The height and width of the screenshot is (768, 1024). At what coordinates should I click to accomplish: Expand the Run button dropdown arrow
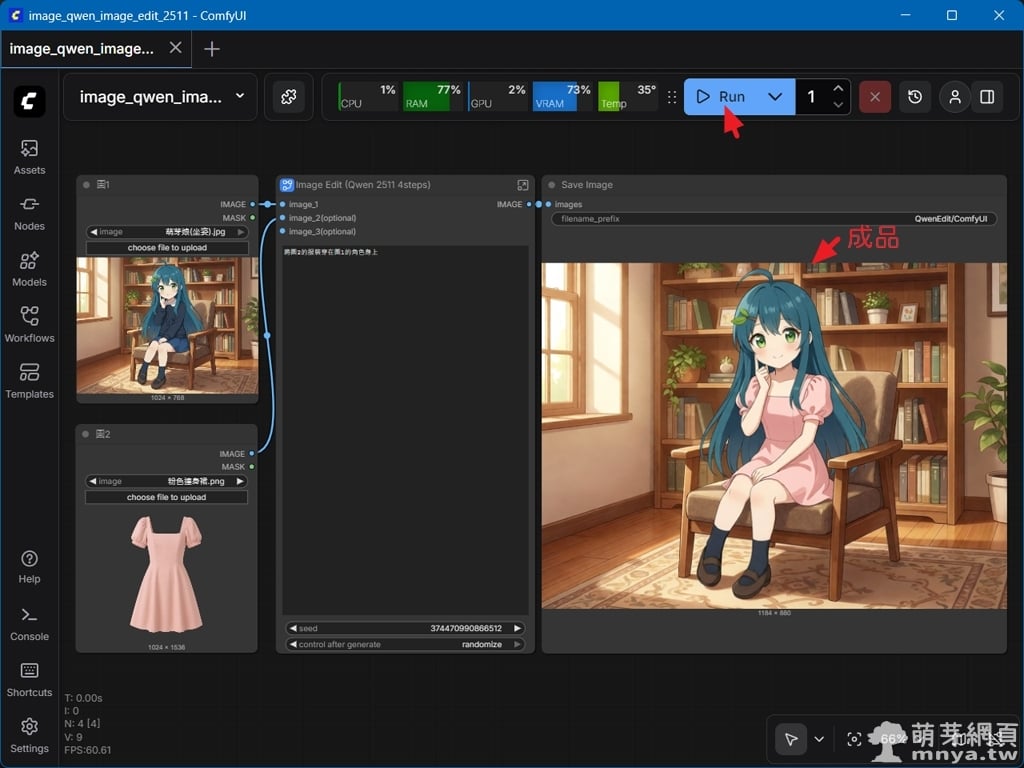coord(775,97)
